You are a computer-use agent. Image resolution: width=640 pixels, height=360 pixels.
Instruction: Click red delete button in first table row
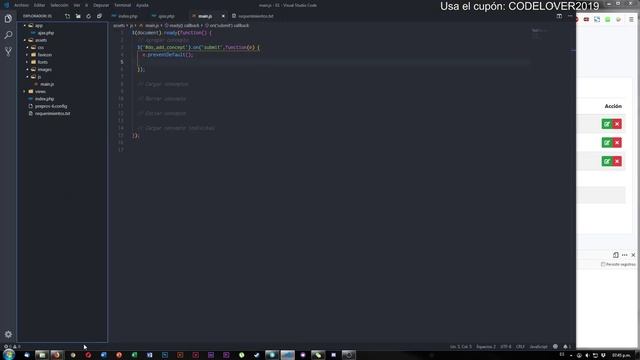(x=617, y=124)
